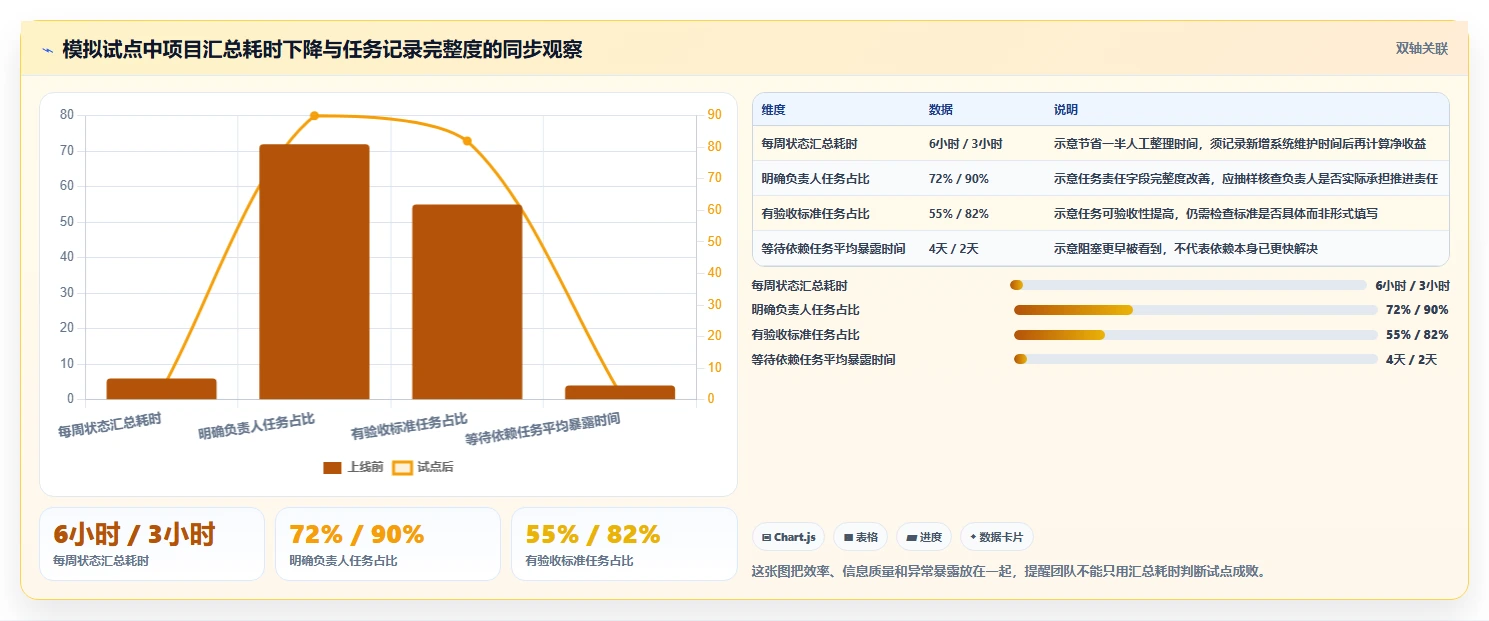
Task: Click the x-axis label 明确负责人任务占比
Action: point(257,427)
